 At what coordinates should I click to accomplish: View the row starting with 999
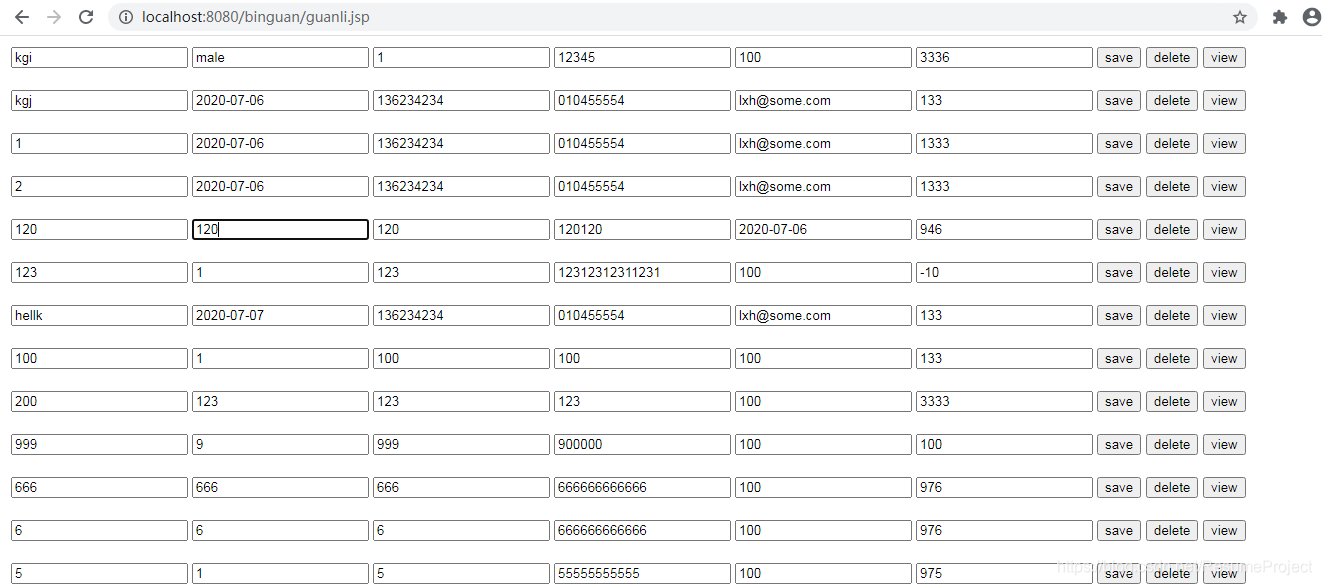(x=1224, y=445)
